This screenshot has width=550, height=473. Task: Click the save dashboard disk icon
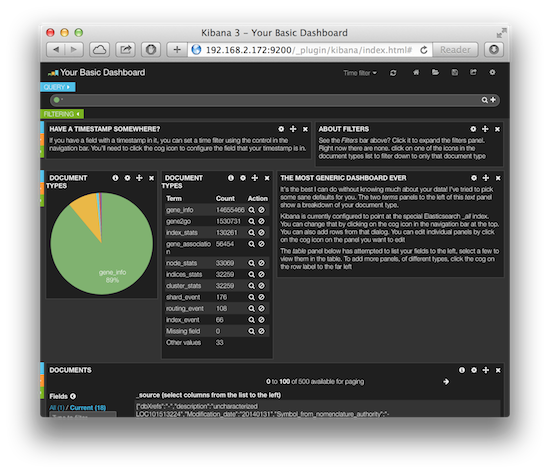(455, 72)
